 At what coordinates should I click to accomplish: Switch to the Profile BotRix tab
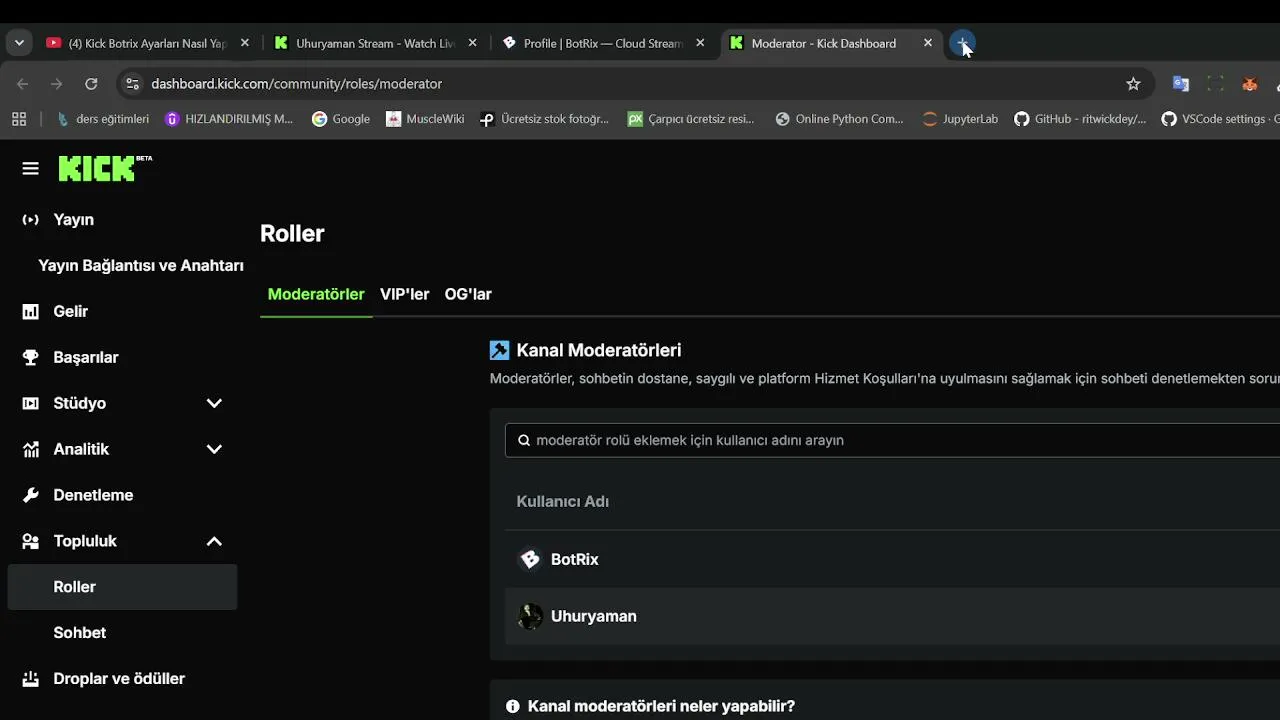pyautogui.click(x=603, y=43)
